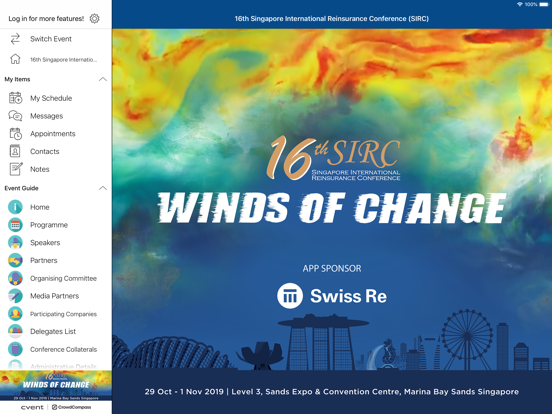Screen dimensions: 552x414
Task: Open Delegates List
Action: 53,332
